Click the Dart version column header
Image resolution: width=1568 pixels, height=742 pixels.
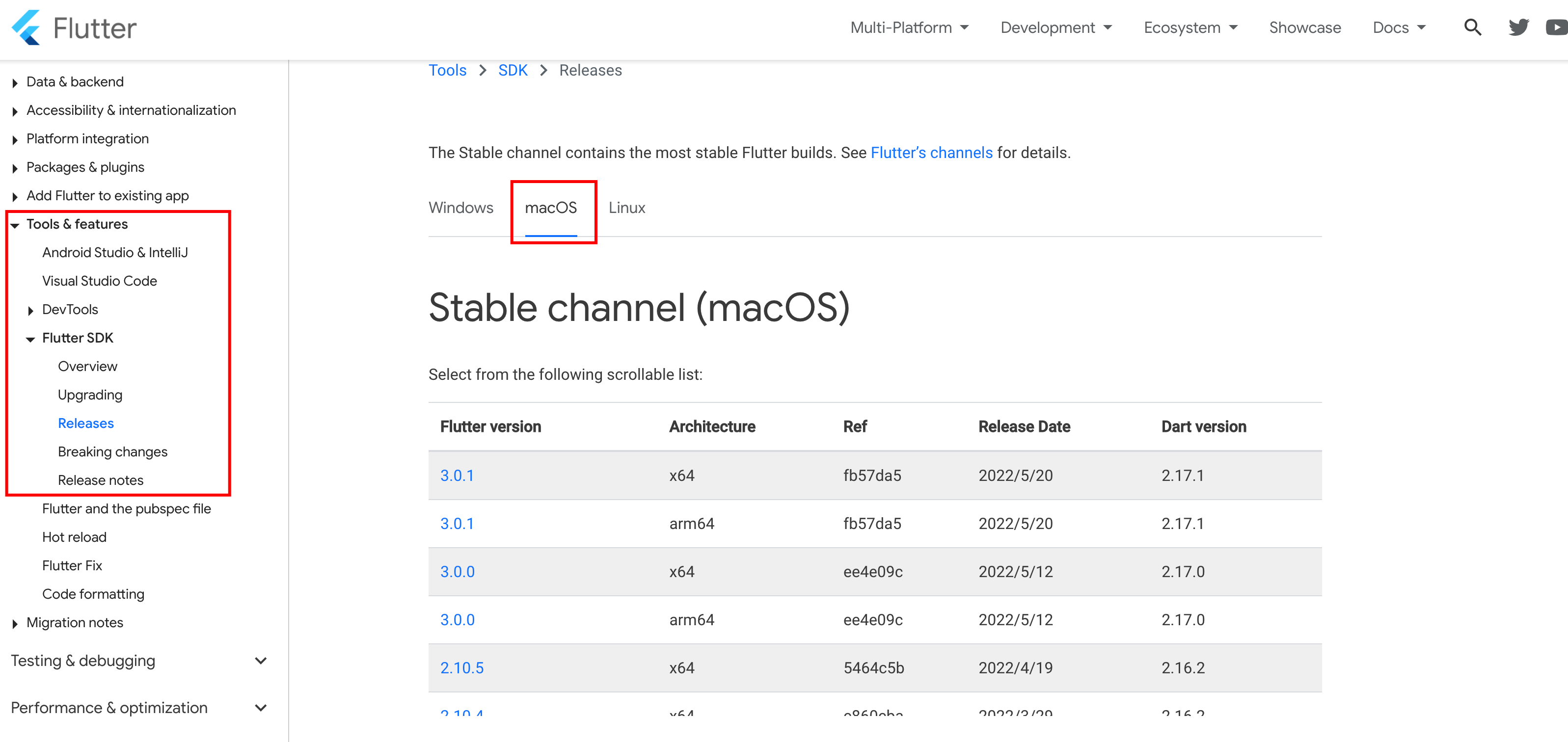[x=1203, y=426]
